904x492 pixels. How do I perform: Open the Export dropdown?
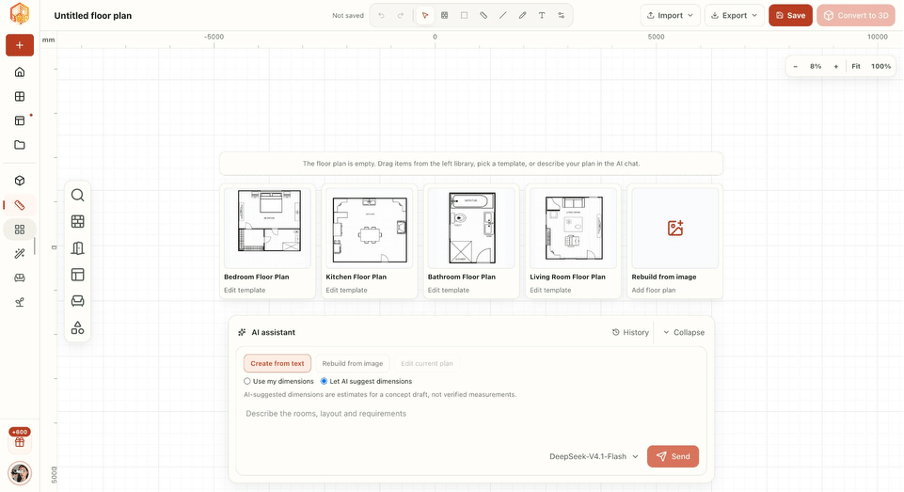pos(734,16)
